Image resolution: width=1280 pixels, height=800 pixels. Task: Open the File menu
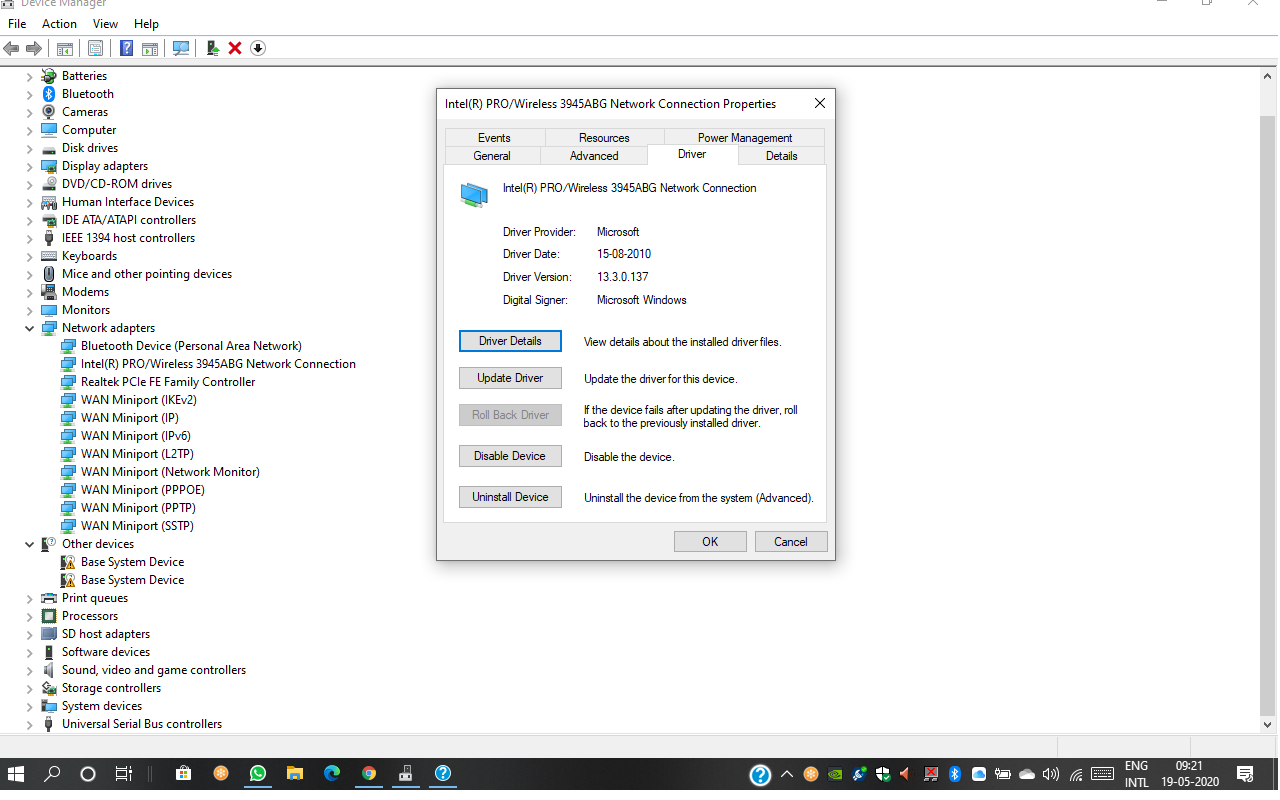17,23
